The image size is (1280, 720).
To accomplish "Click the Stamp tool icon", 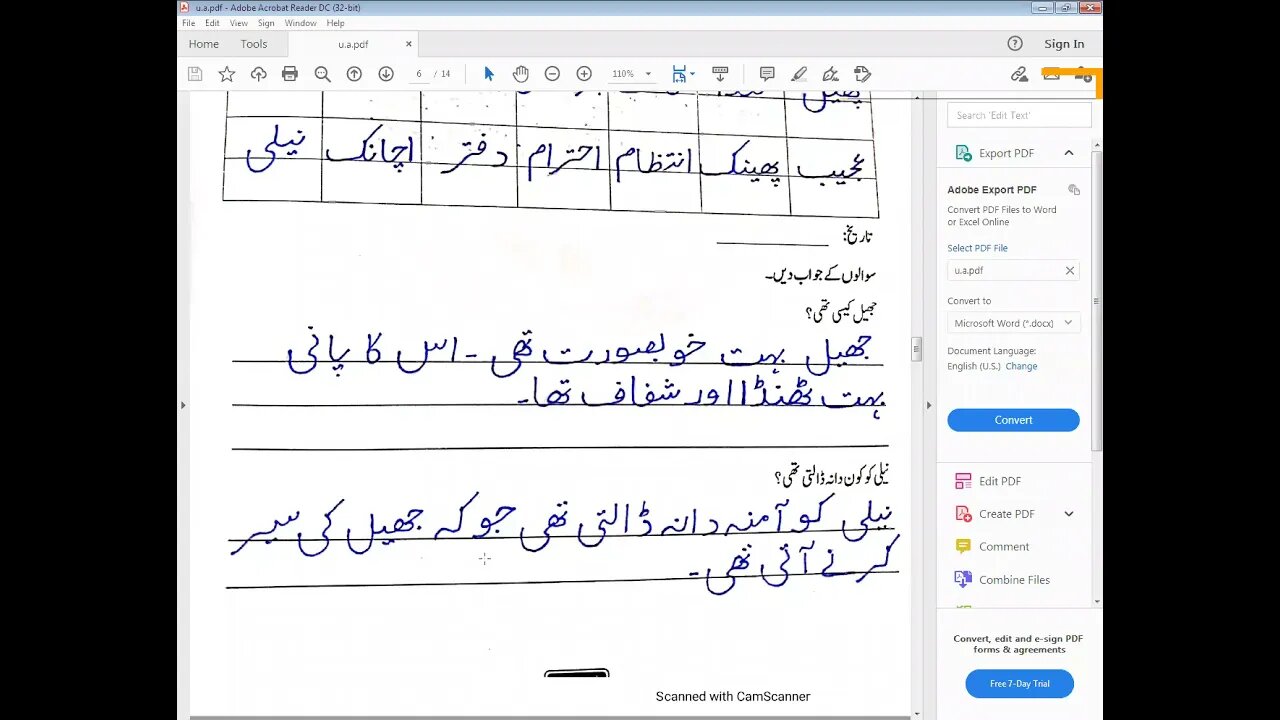I will pyautogui.click(x=862, y=74).
